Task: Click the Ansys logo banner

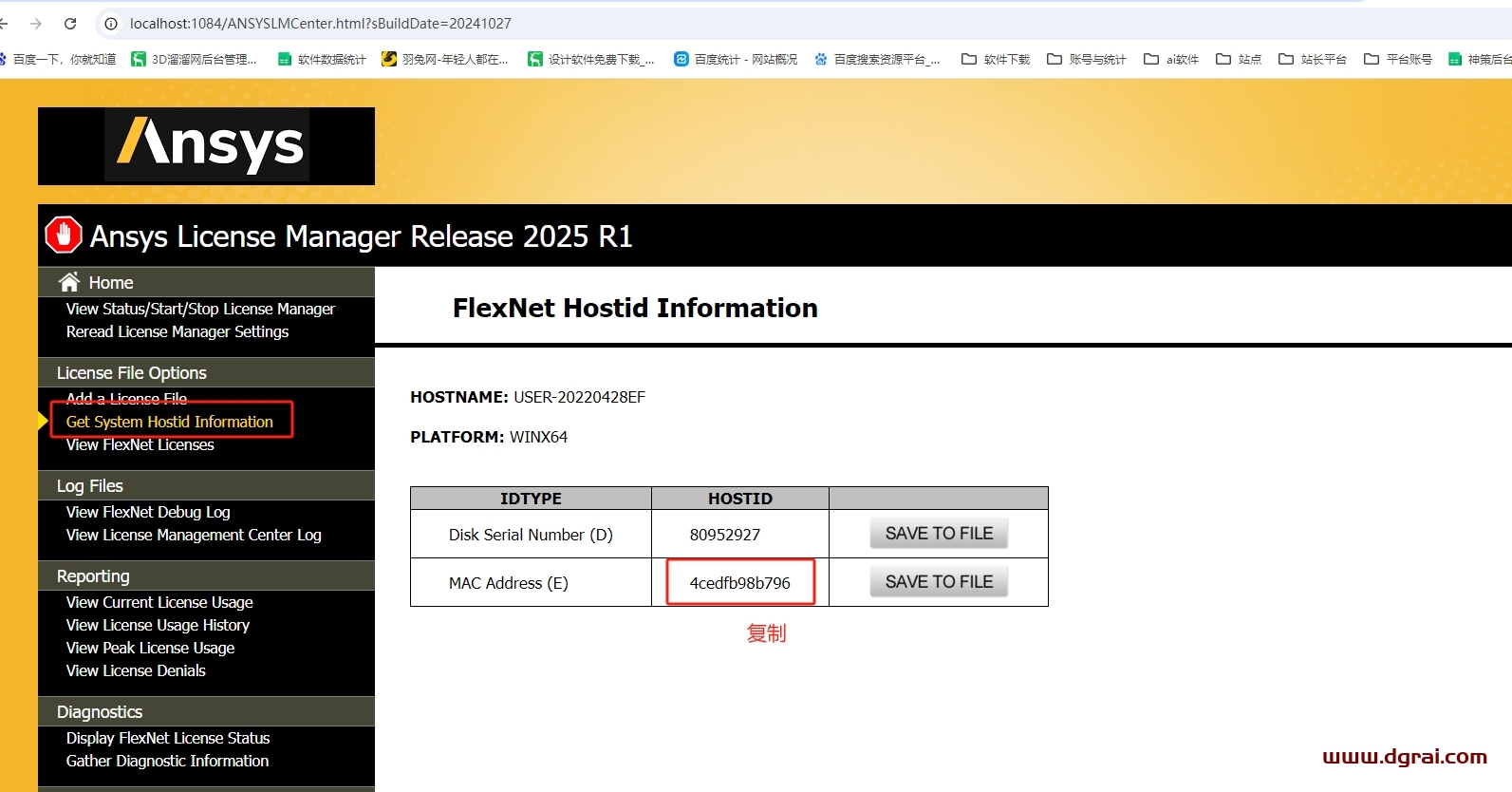Action: [206, 145]
